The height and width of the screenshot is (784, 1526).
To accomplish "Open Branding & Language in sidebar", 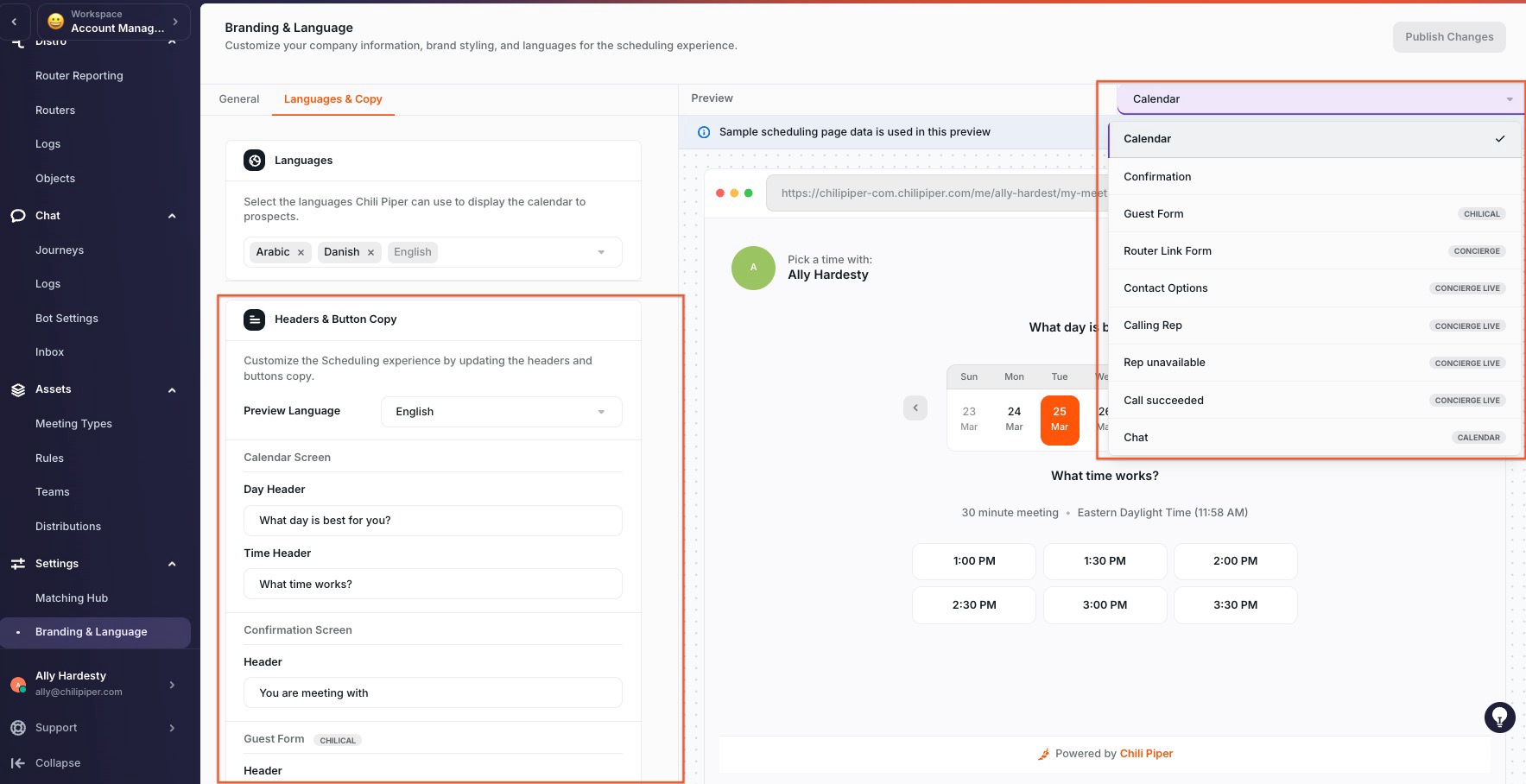I will (x=95, y=632).
